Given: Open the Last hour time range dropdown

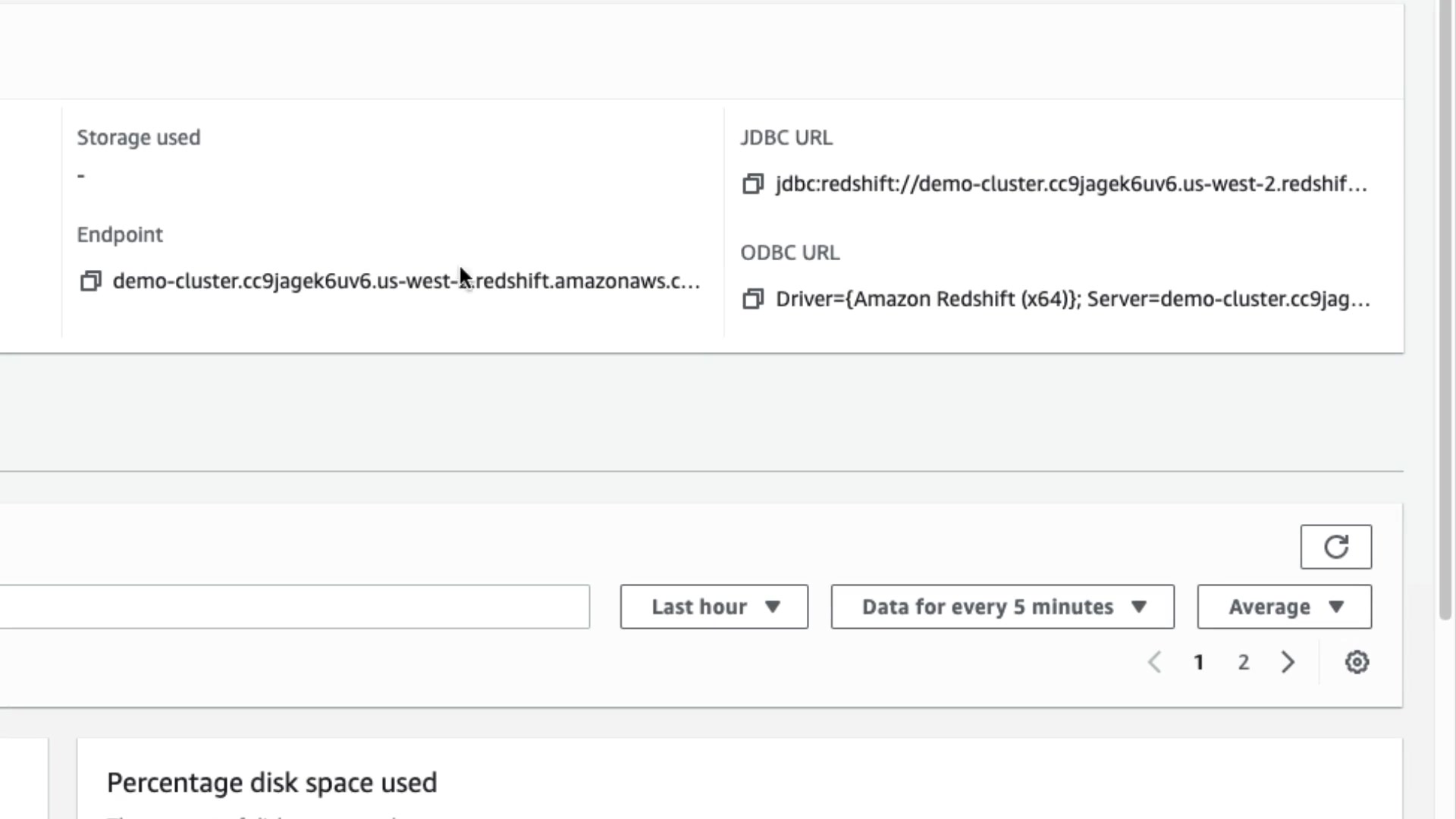Looking at the screenshot, I should tap(714, 607).
